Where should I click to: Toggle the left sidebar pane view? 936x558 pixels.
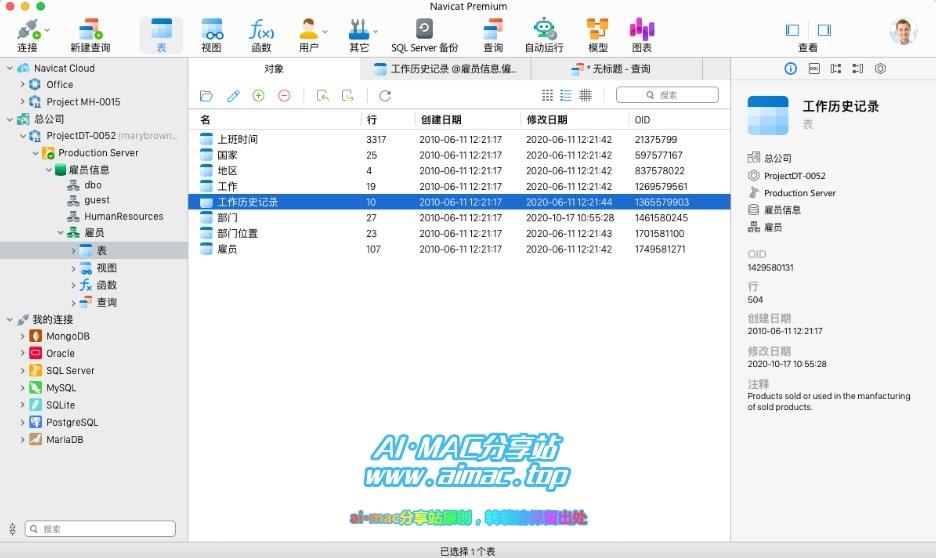(792, 30)
